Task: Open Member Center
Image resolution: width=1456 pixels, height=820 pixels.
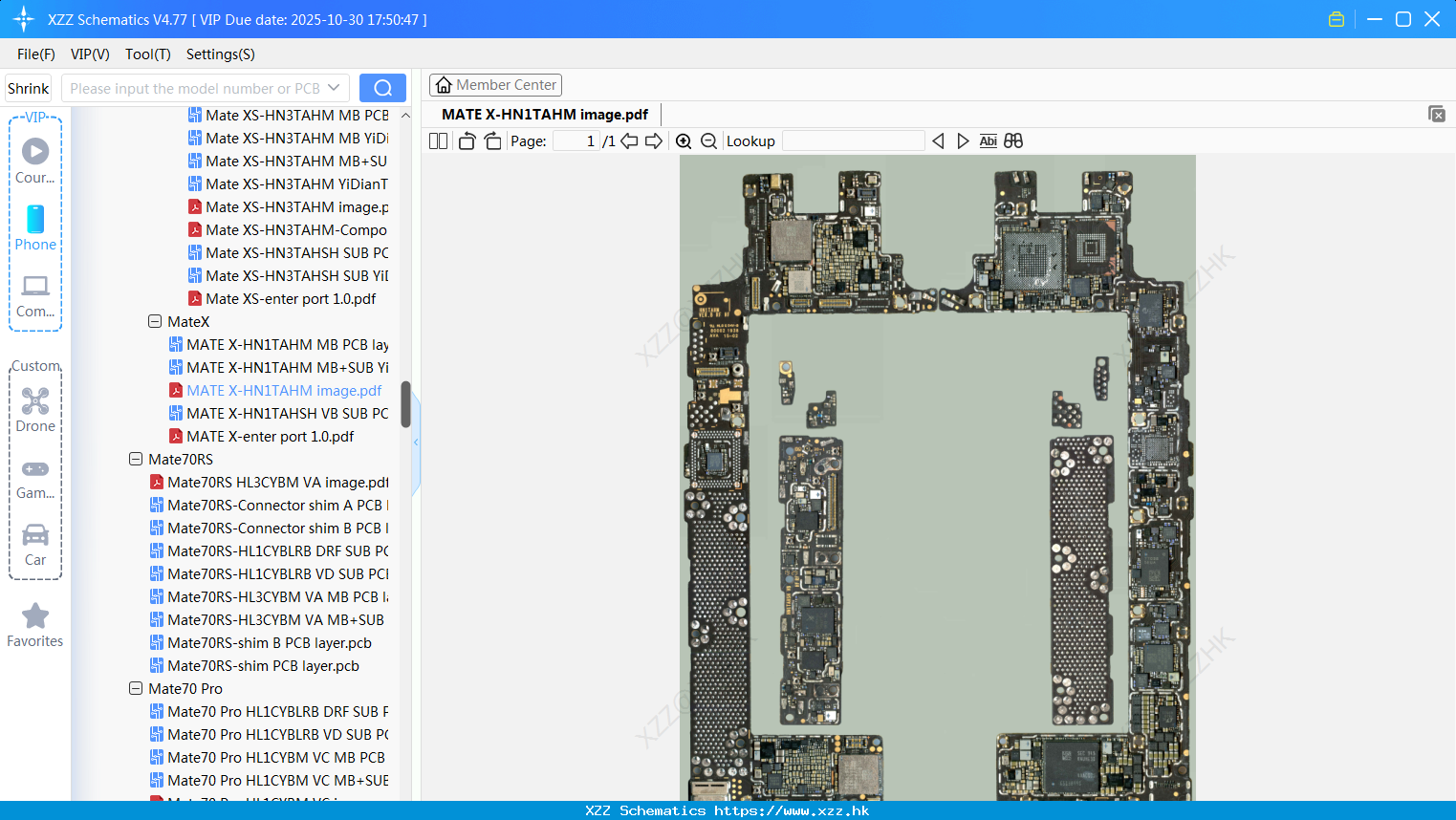Action: (x=495, y=85)
